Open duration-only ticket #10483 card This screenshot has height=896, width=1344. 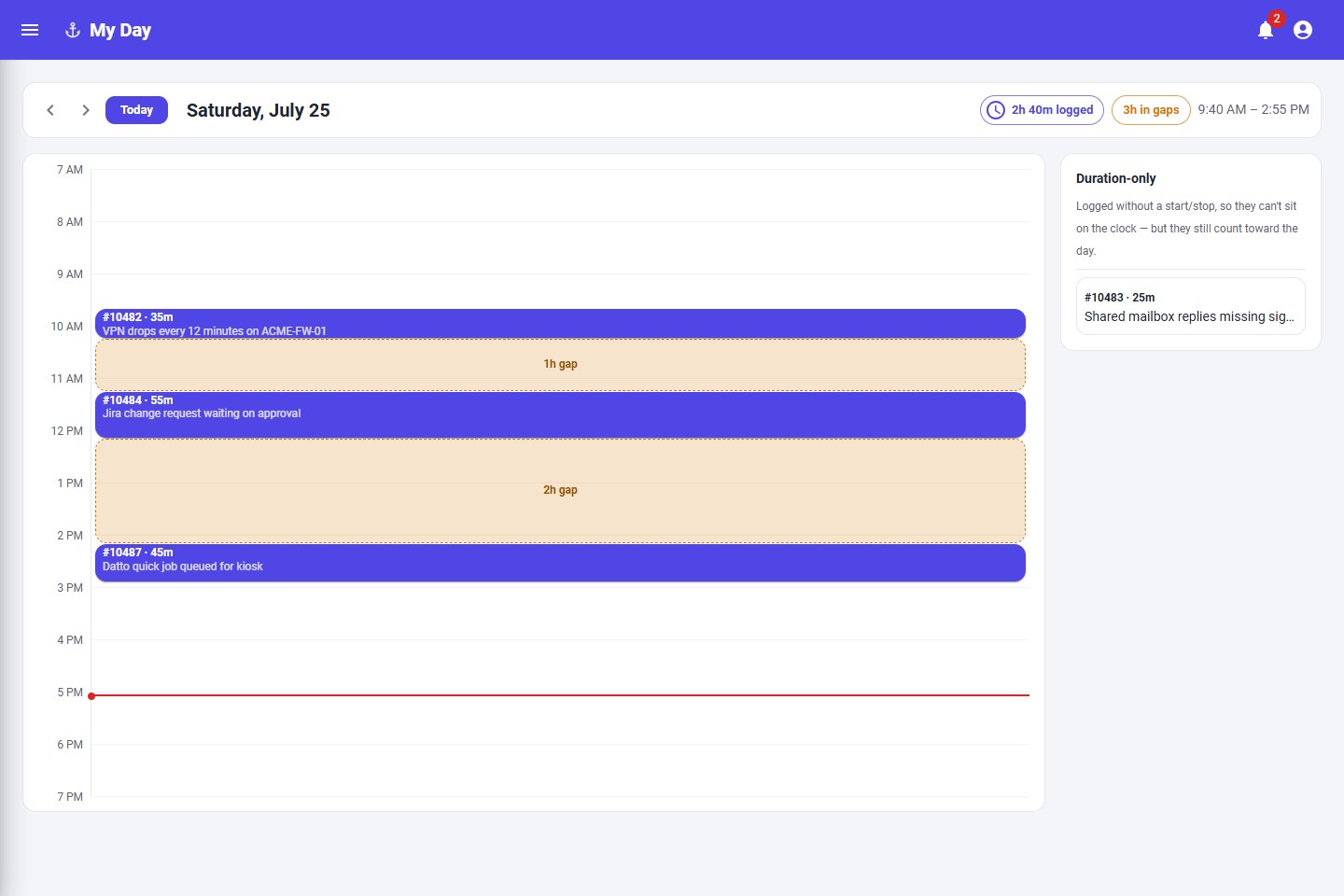(1190, 306)
